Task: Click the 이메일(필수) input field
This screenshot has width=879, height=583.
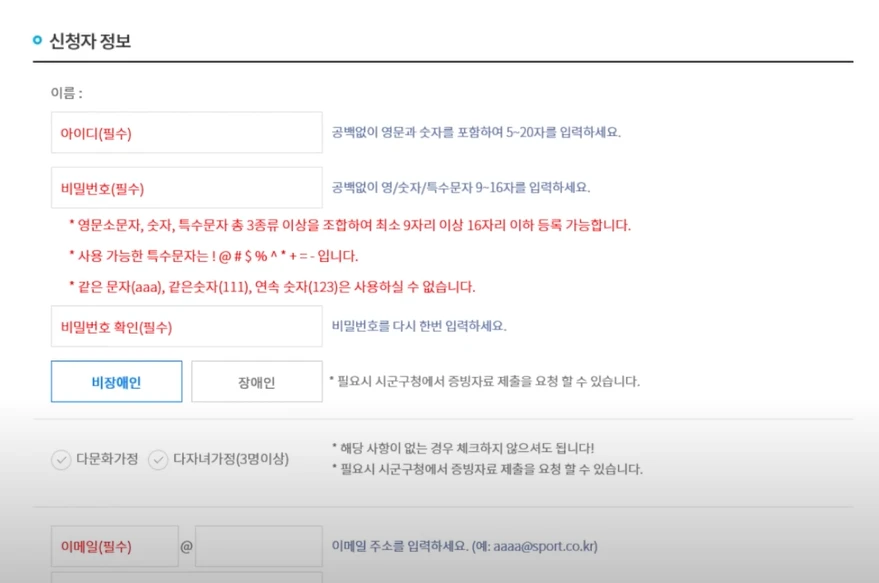Action: [115, 546]
